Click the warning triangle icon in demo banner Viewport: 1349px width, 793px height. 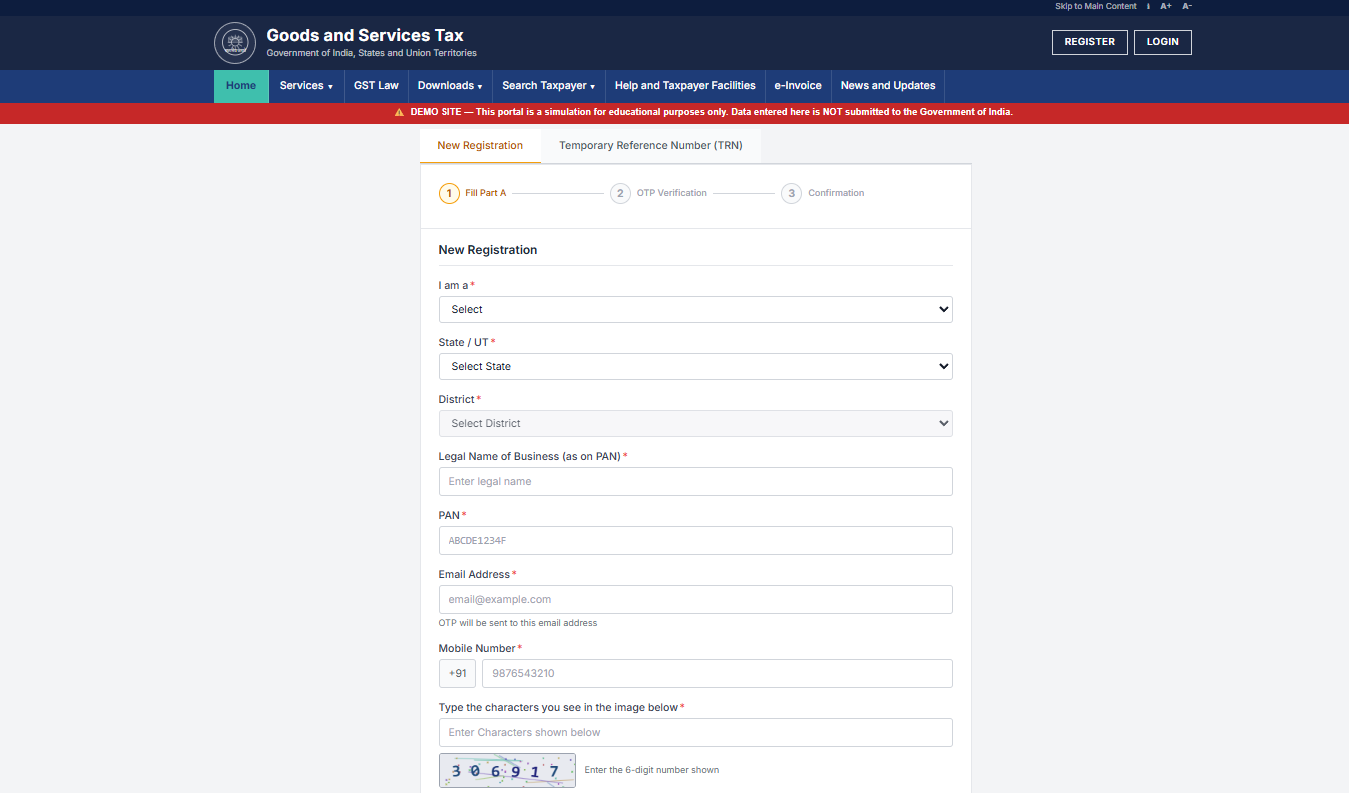click(x=400, y=113)
